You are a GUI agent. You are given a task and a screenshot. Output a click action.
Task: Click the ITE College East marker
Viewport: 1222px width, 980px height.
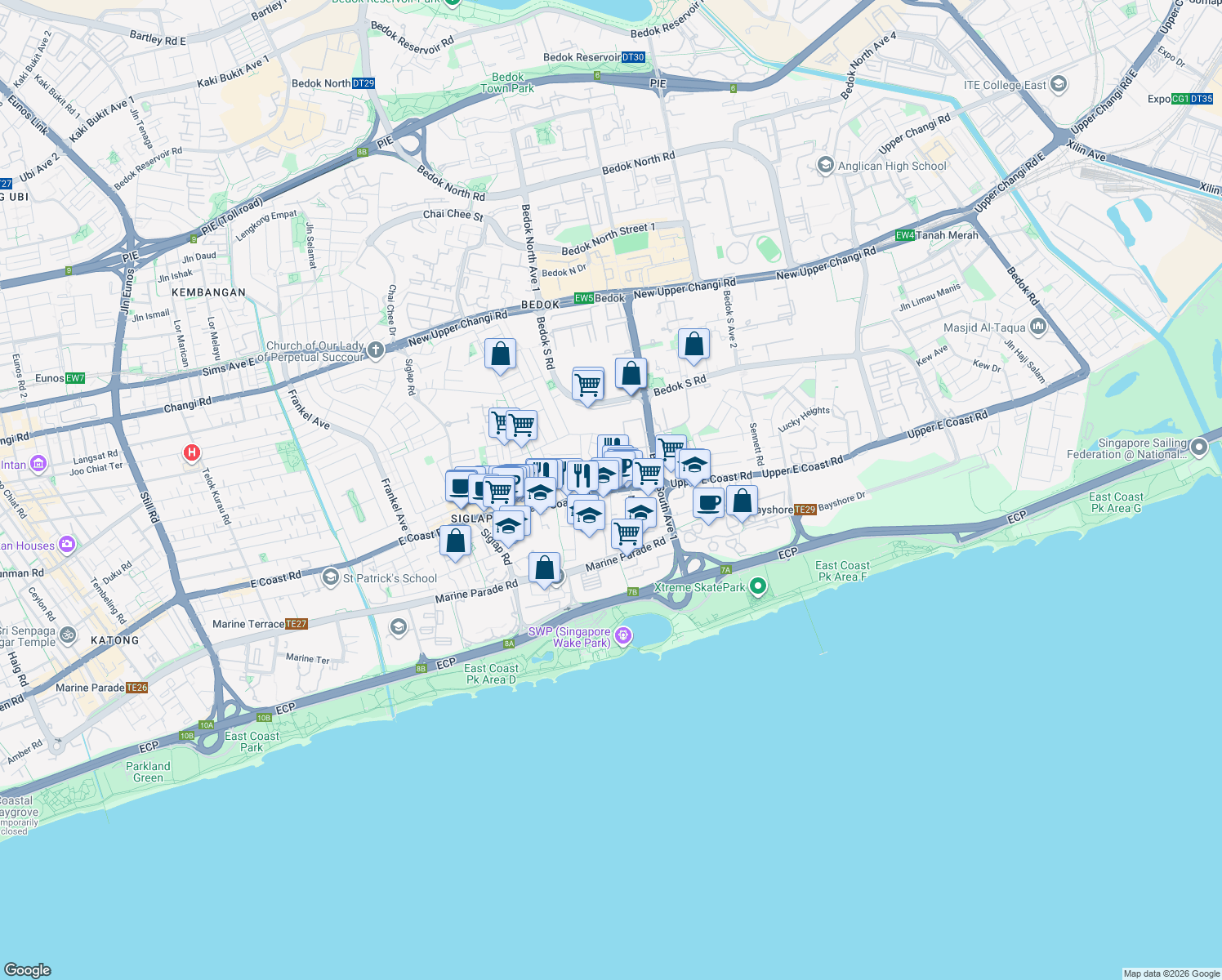click(x=1059, y=82)
